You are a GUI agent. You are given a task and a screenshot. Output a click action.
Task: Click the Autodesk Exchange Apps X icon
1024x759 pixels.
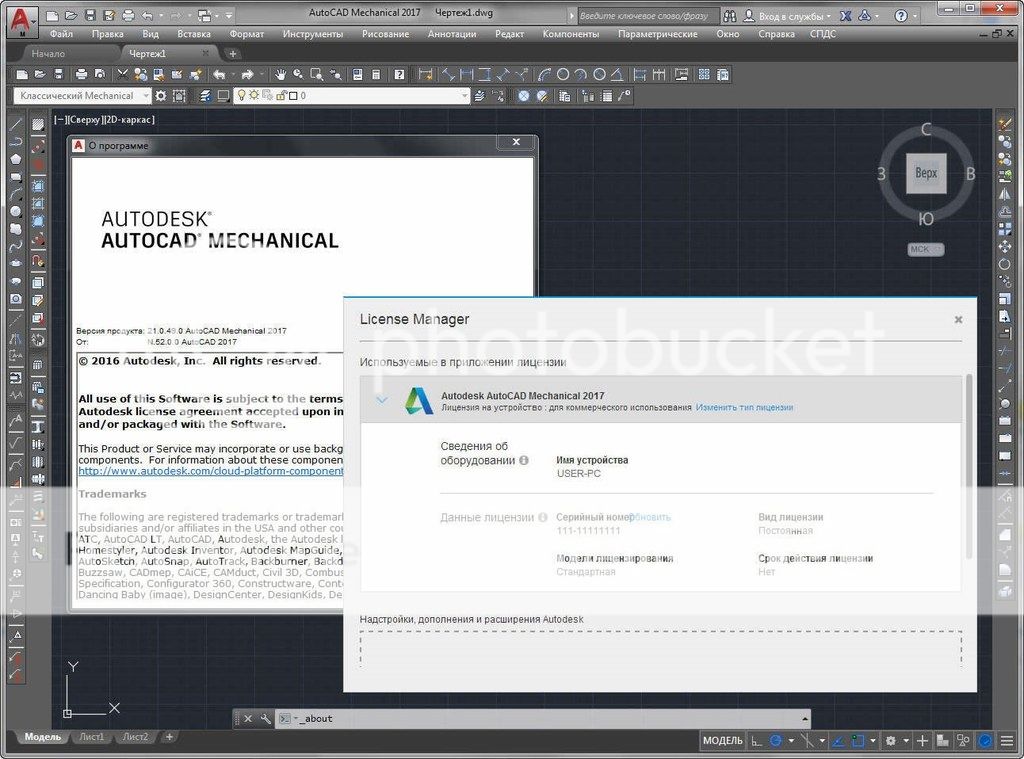click(846, 16)
